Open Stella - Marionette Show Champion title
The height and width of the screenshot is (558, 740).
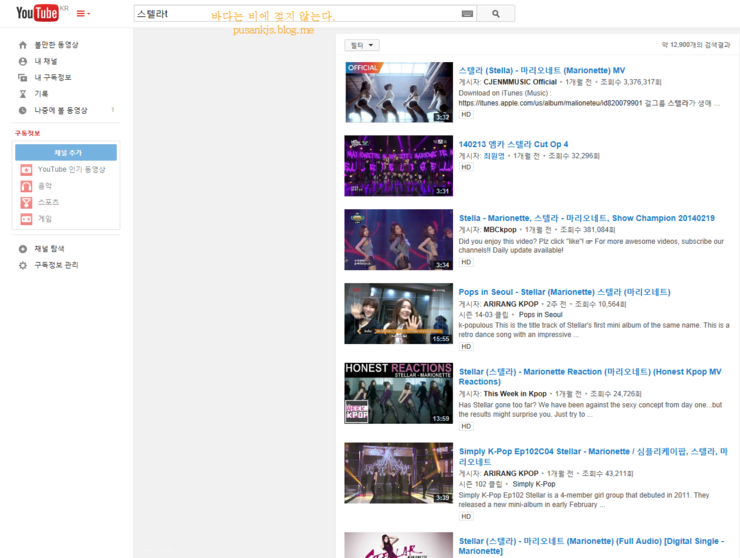coord(587,218)
